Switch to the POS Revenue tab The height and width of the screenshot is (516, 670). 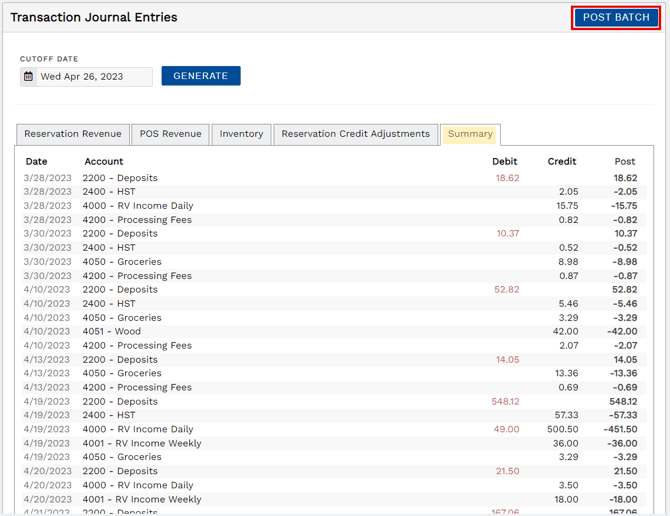[170, 134]
